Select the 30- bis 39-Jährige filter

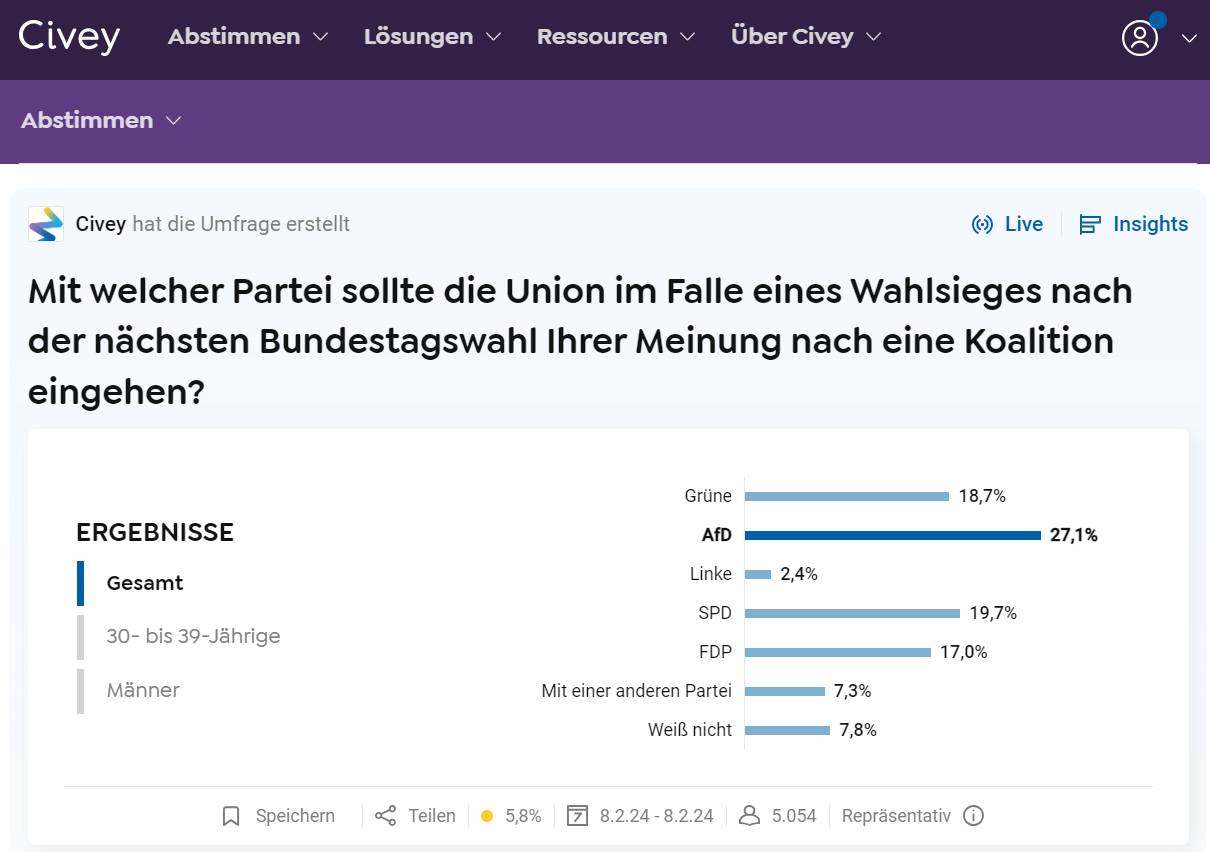click(193, 636)
